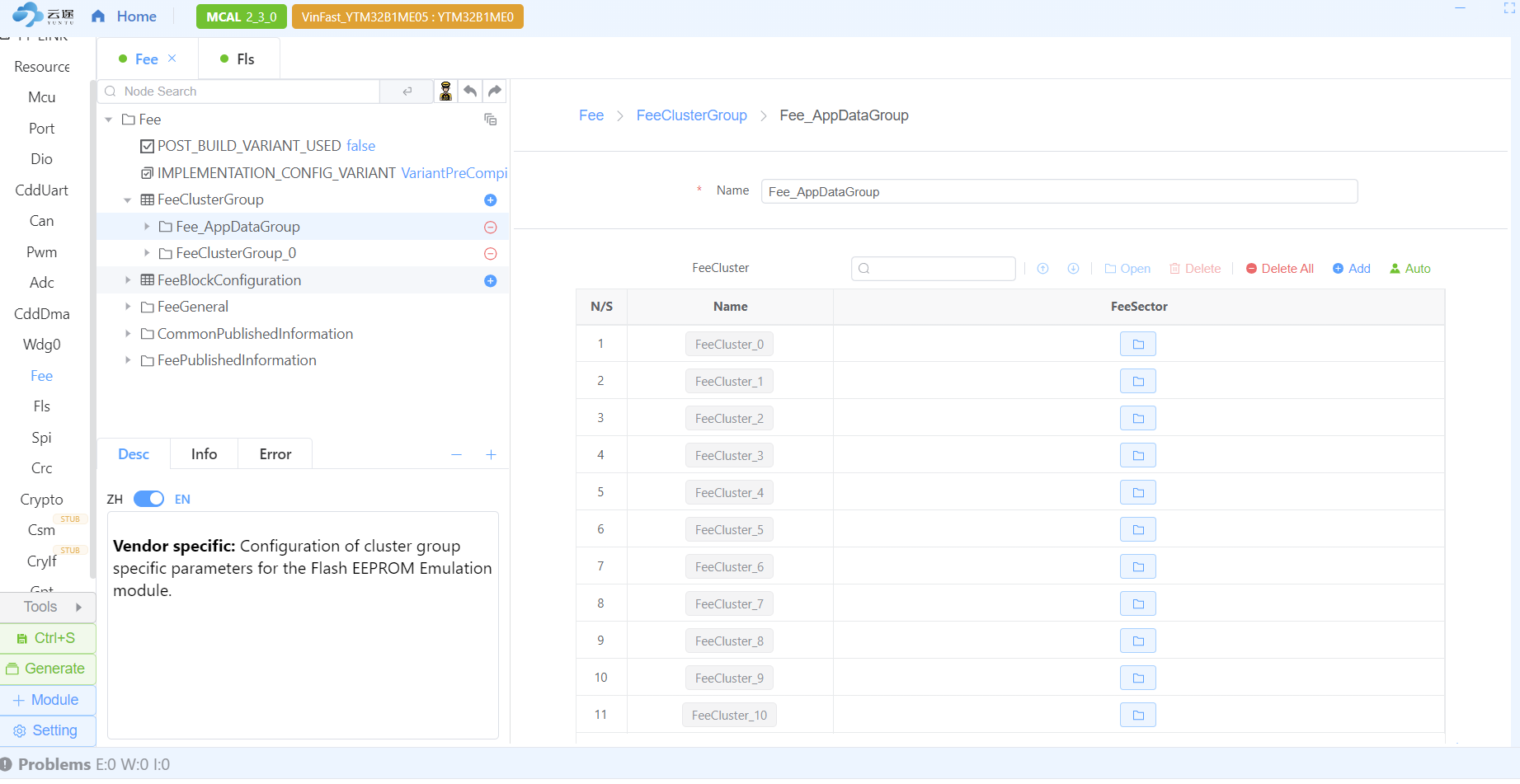Click the validation inspector person icon

[445, 91]
